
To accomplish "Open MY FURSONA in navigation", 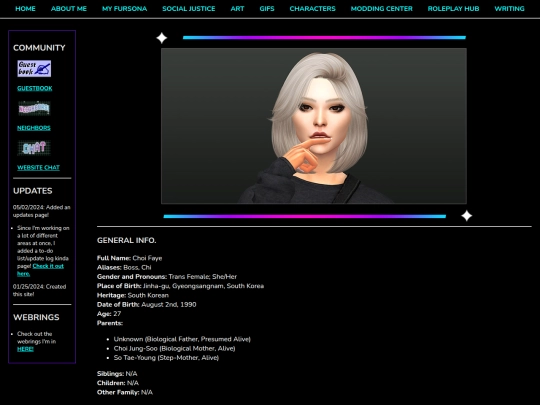I will 124,9.
